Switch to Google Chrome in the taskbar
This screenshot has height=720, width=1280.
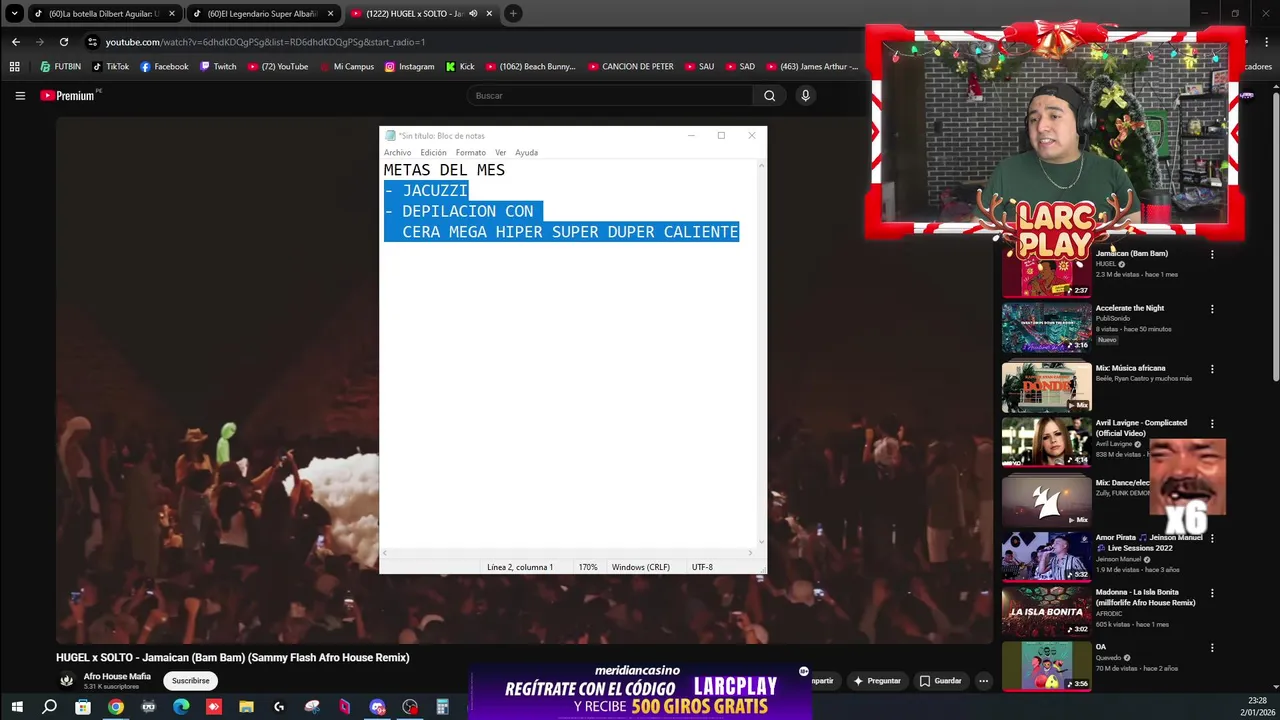click(x=116, y=707)
